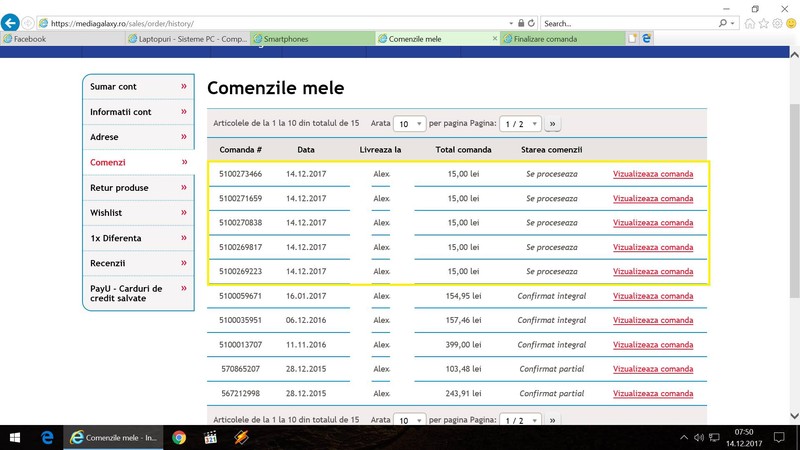This screenshot has width=800, height=450.
Task: Select the Comenzile mele taskbar window button
Action: click(x=113, y=438)
